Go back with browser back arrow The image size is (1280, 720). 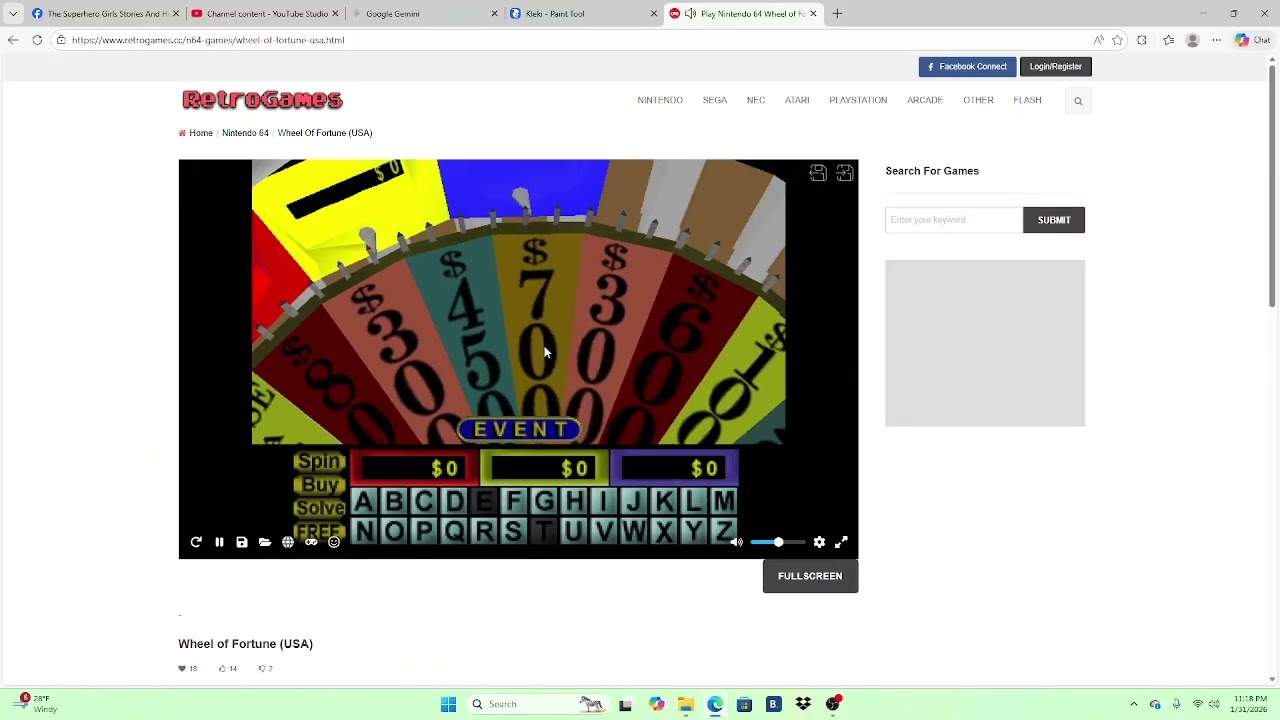coord(13,40)
